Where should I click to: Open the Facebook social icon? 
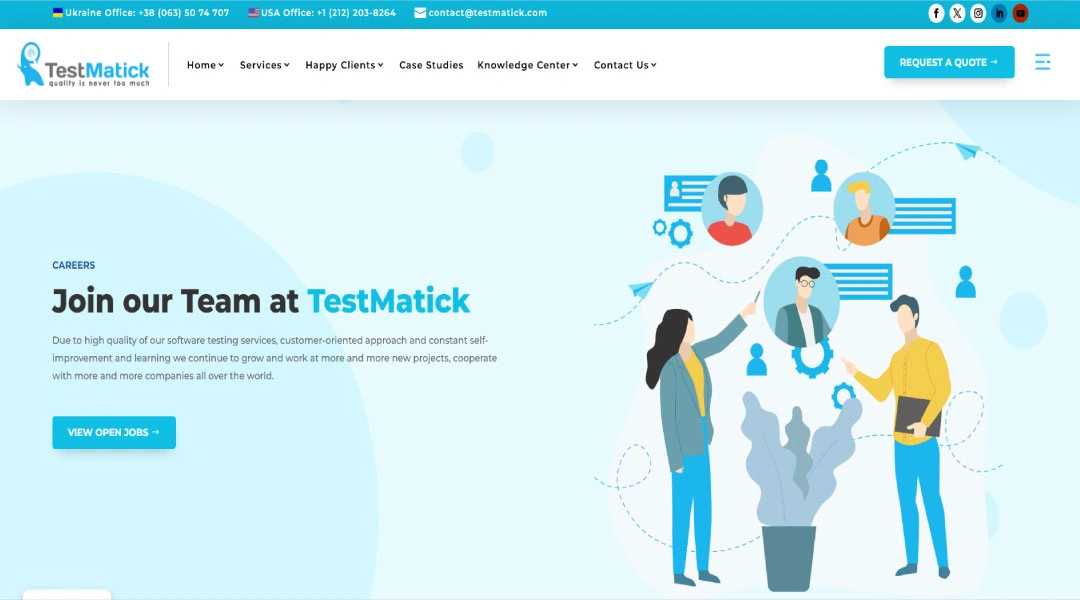click(935, 13)
